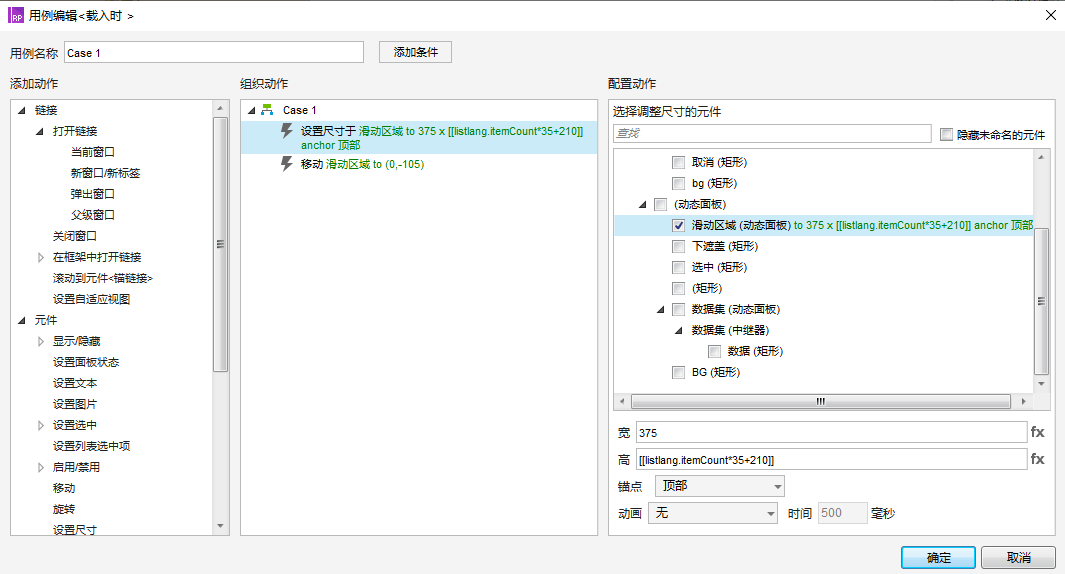The image size is (1065, 574).
Task: Click lightning icon of 设置尺寸于 action
Action: click(x=287, y=131)
